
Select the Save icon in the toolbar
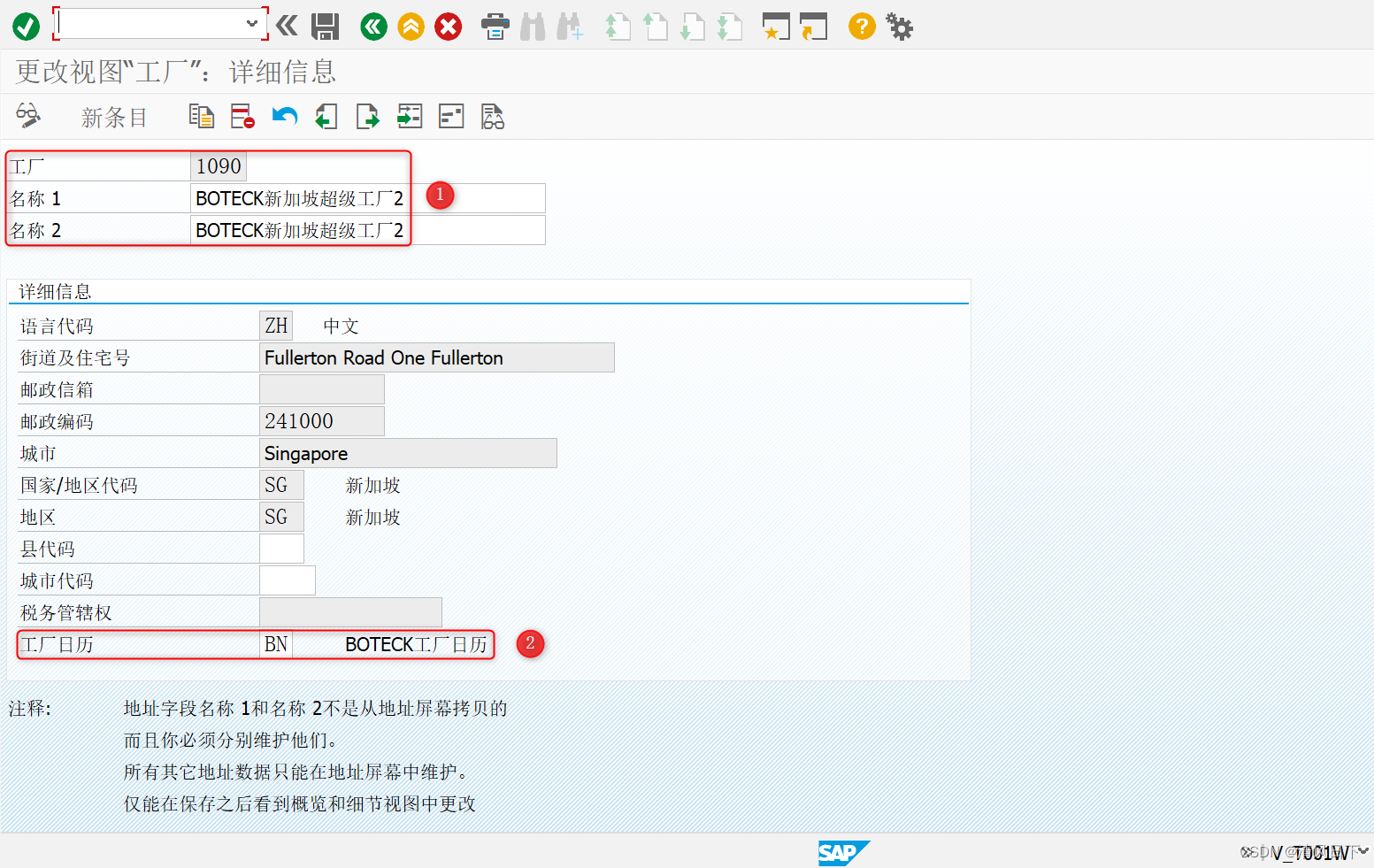click(x=325, y=26)
